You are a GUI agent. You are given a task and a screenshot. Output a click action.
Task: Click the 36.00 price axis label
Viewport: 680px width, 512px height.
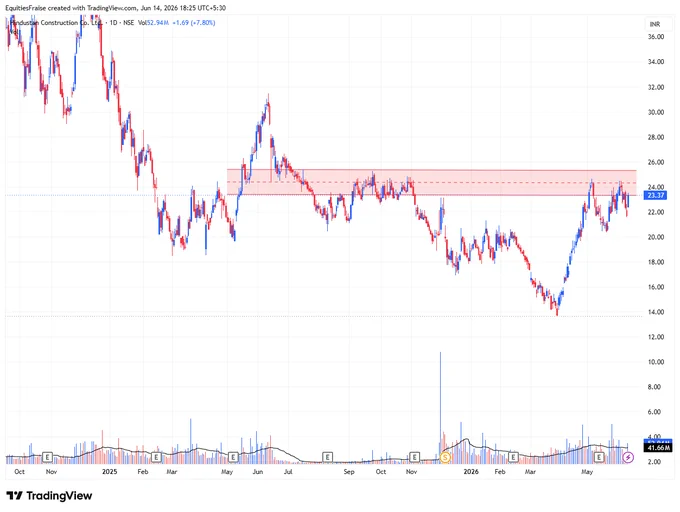click(x=656, y=37)
